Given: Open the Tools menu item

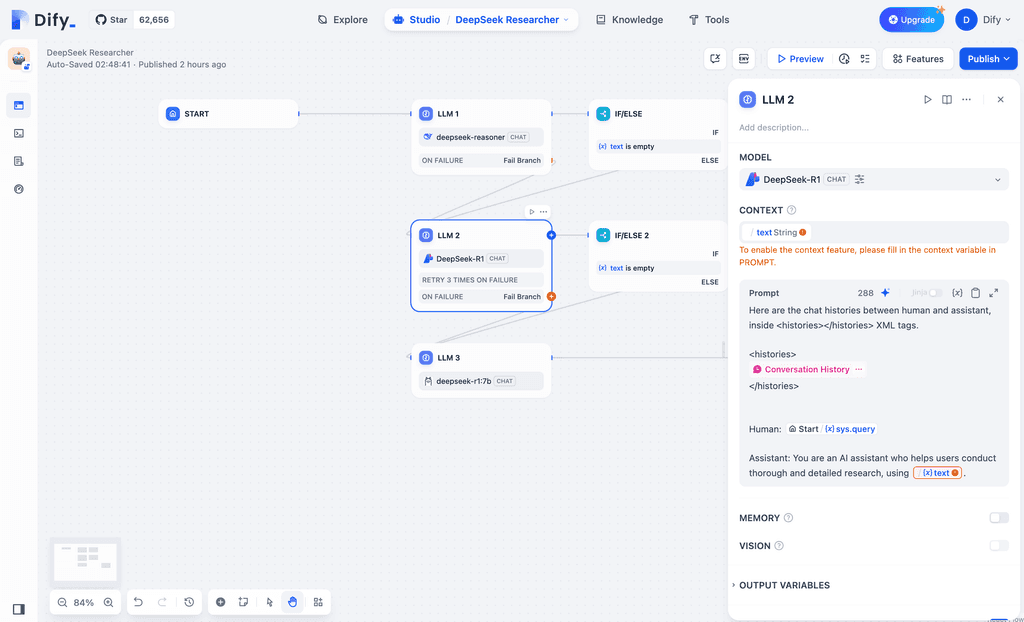Looking at the screenshot, I should [x=709, y=19].
